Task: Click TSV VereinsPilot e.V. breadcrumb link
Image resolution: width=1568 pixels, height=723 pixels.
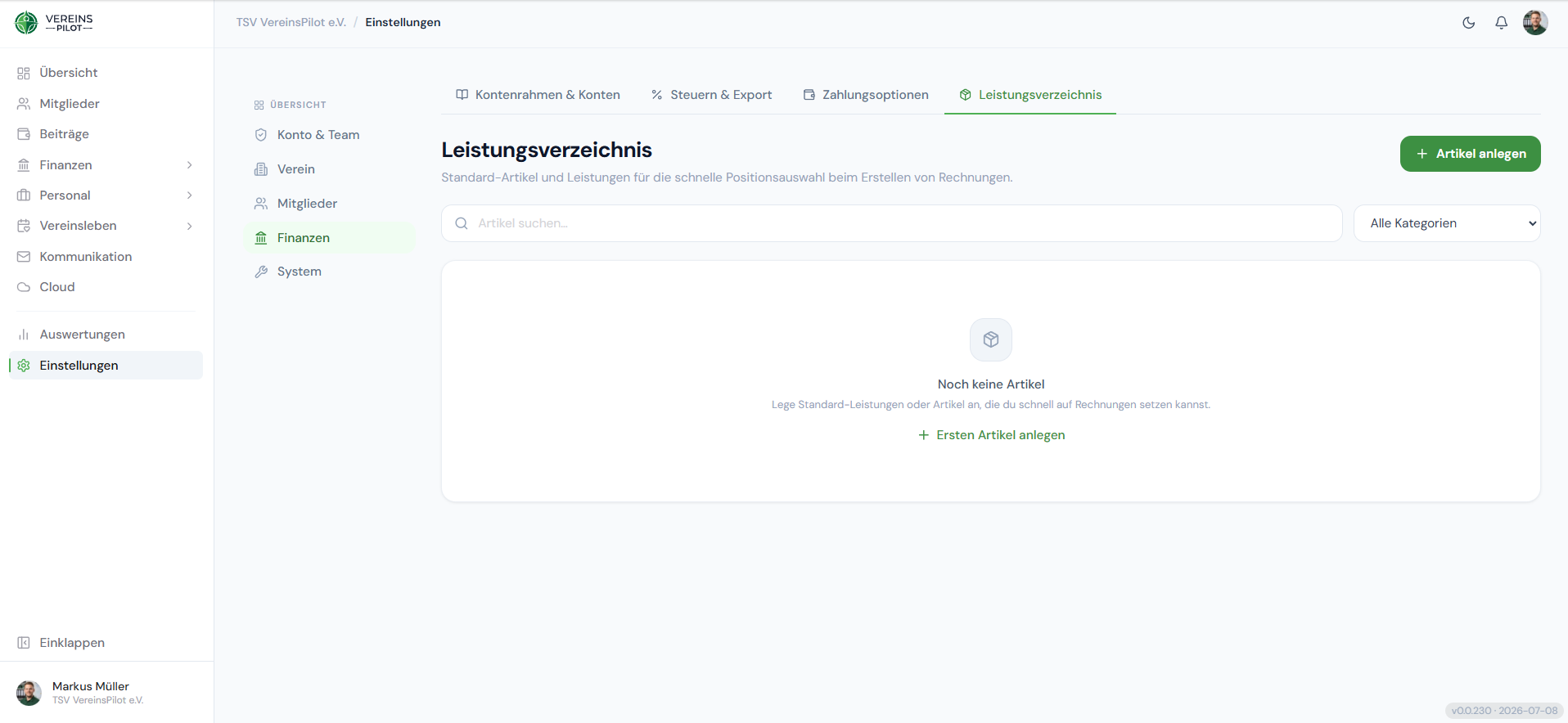Action: (x=291, y=22)
